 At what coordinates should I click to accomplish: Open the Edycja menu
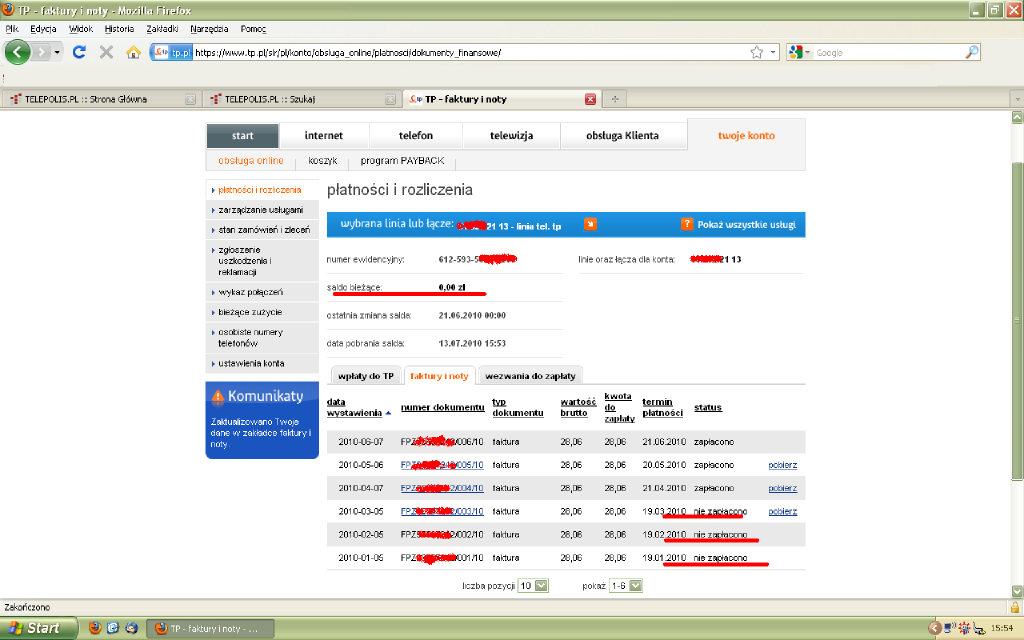43,29
